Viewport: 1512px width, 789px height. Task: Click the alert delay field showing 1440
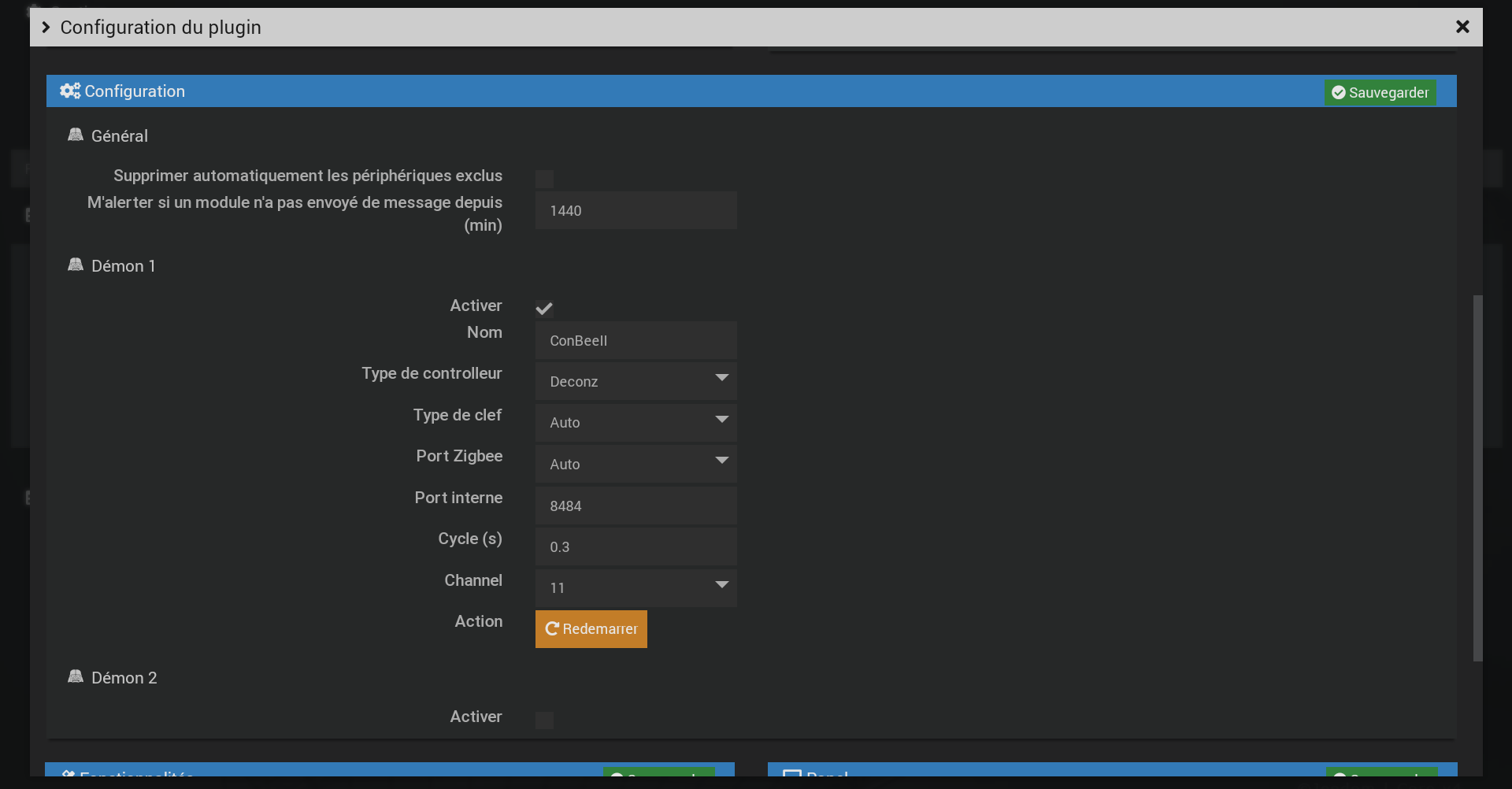(636, 210)
